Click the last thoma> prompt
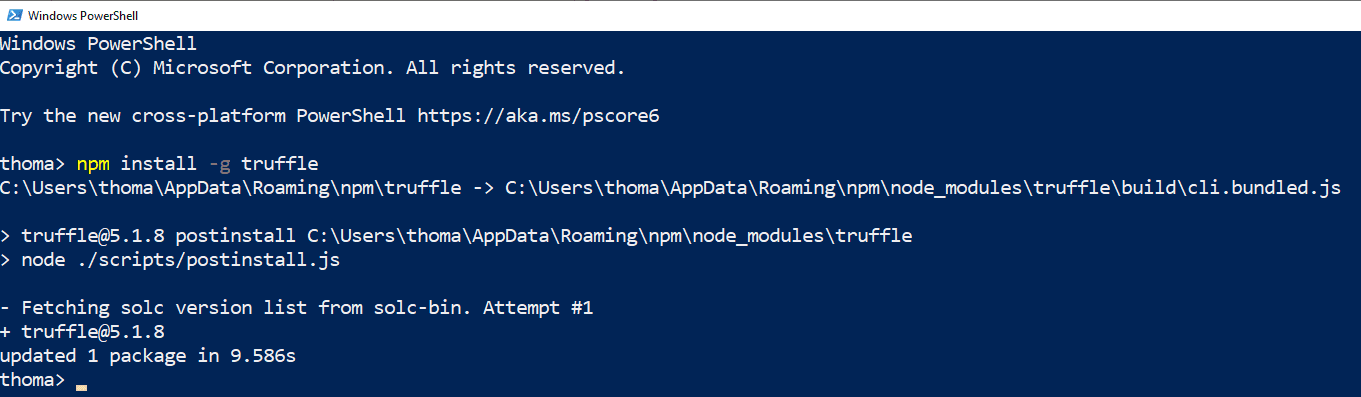Image resolution: width=1361 pixels, height=397 pixels. pyautogui.click(x=33, y=380)
